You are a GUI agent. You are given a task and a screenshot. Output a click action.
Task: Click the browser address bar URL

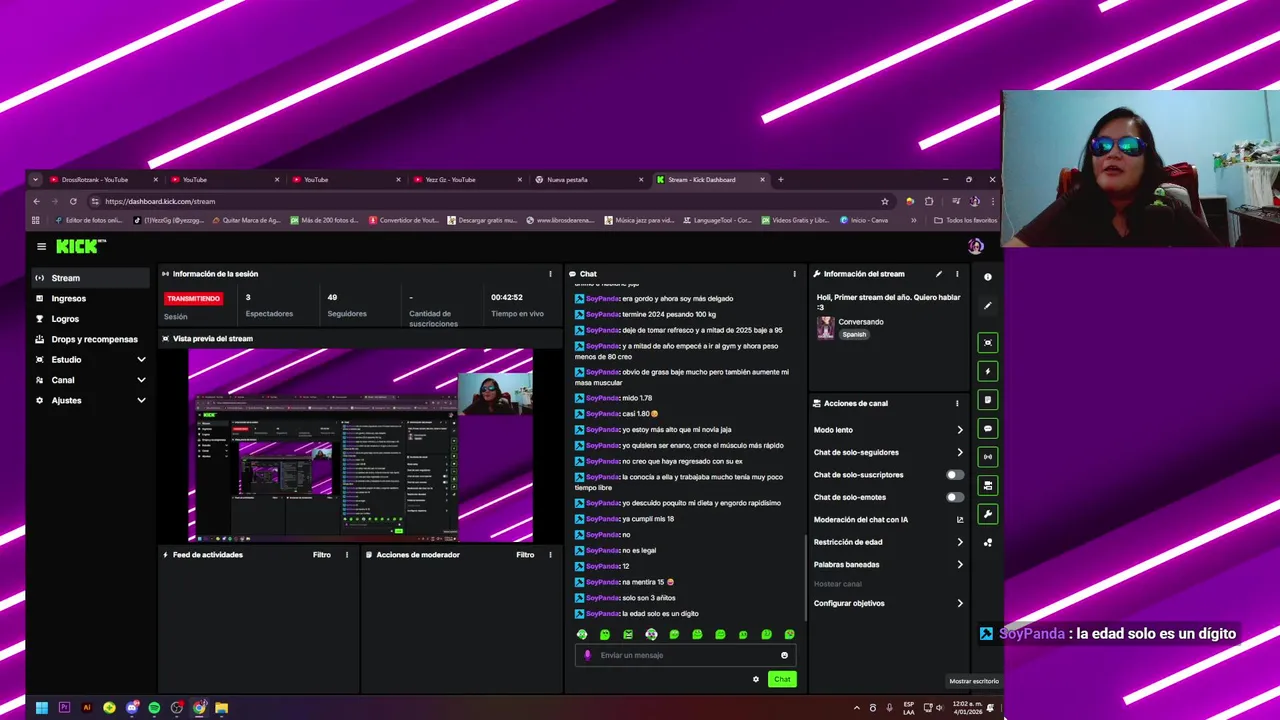coord(160,201)
